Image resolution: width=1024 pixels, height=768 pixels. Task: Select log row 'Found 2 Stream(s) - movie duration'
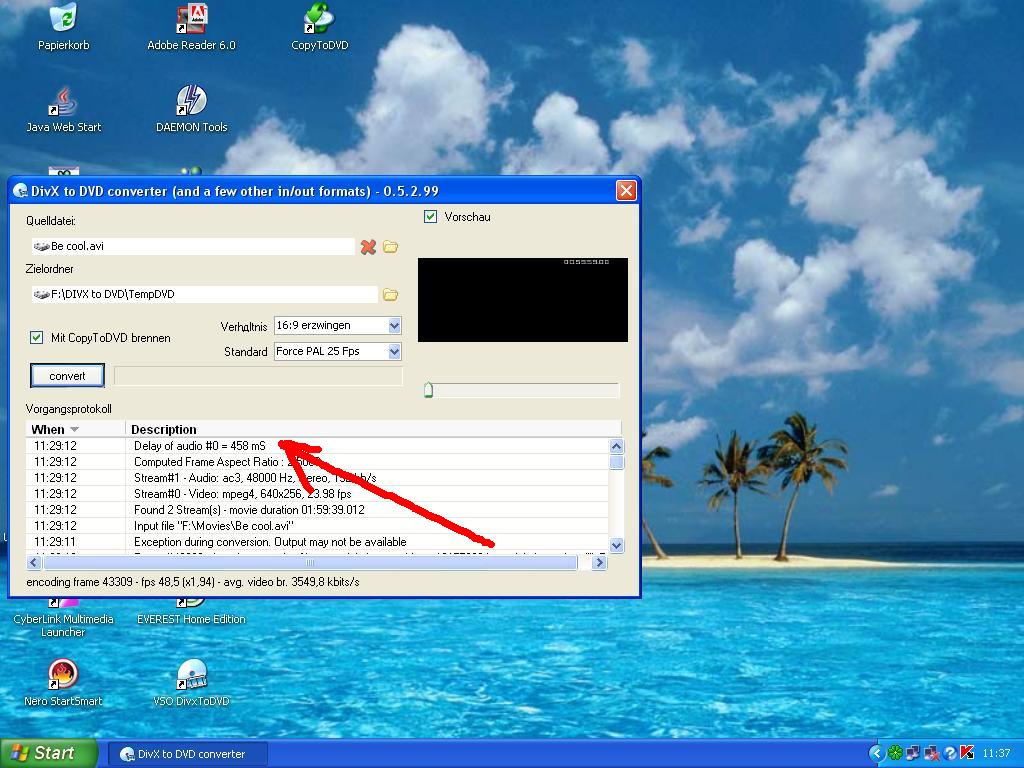pos(317,510)
